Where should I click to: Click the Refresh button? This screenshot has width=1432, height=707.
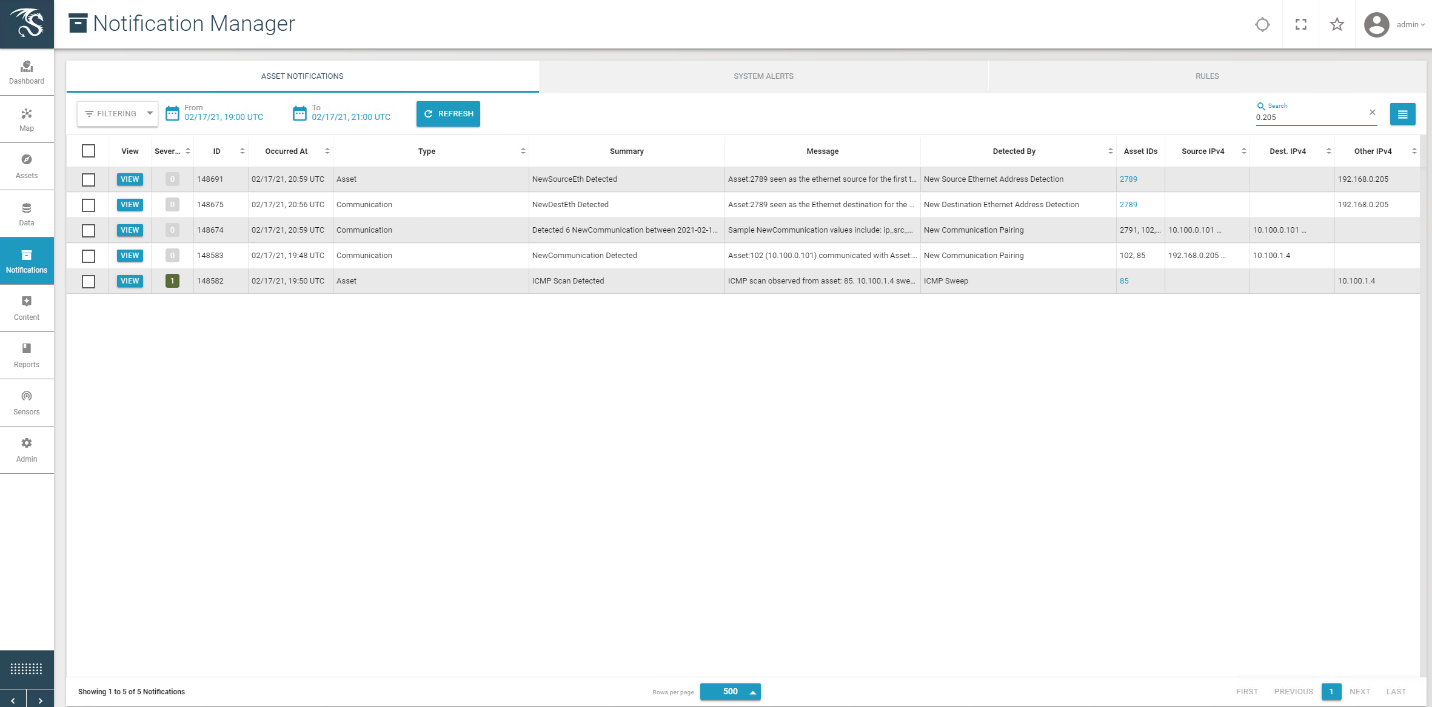point(448,114)
